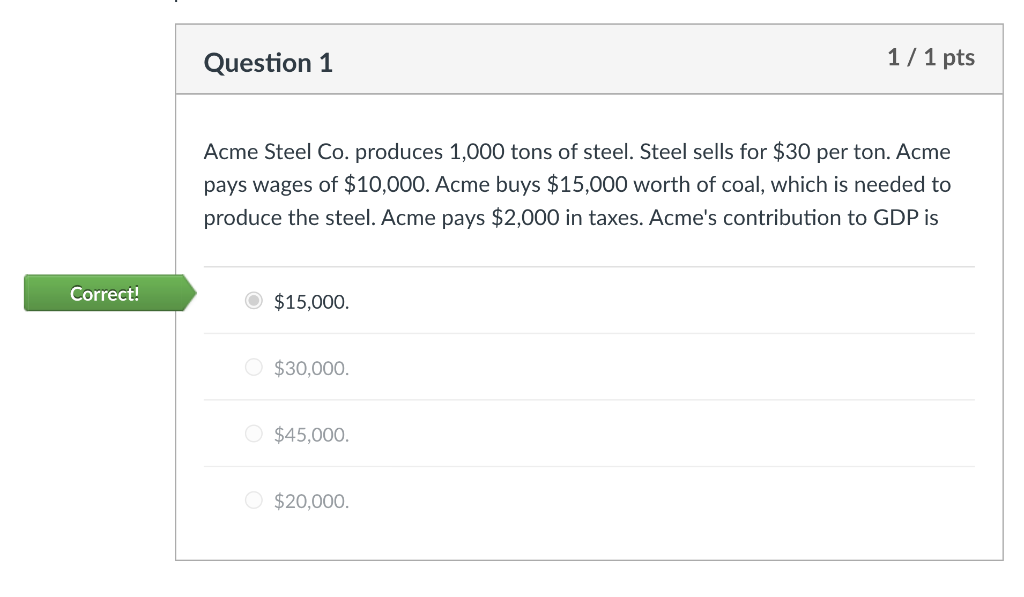Select the $15,000 radio button
Image resolution: width=1024 pixels, height=597 pixels.
coord(253,300)
